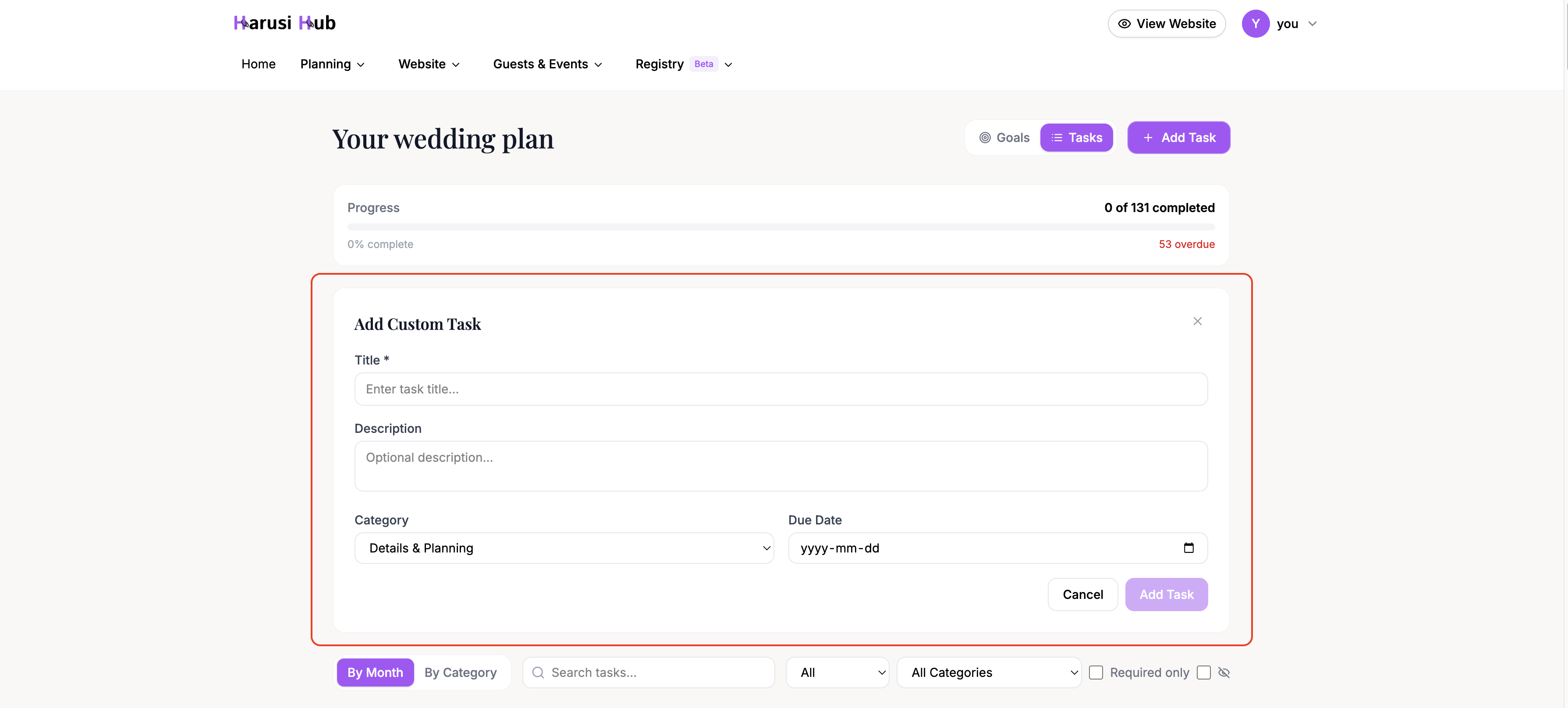Click the Cancel button in the dialog
Viewport: 1568px width, 708px height.
(x=1082, y=594)
